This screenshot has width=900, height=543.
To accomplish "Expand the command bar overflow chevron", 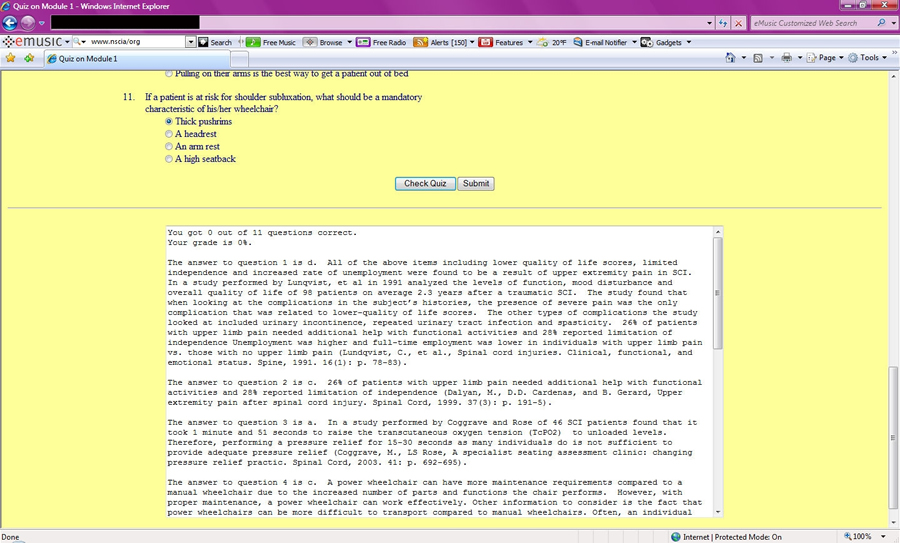I will click(x=894, y=53).
